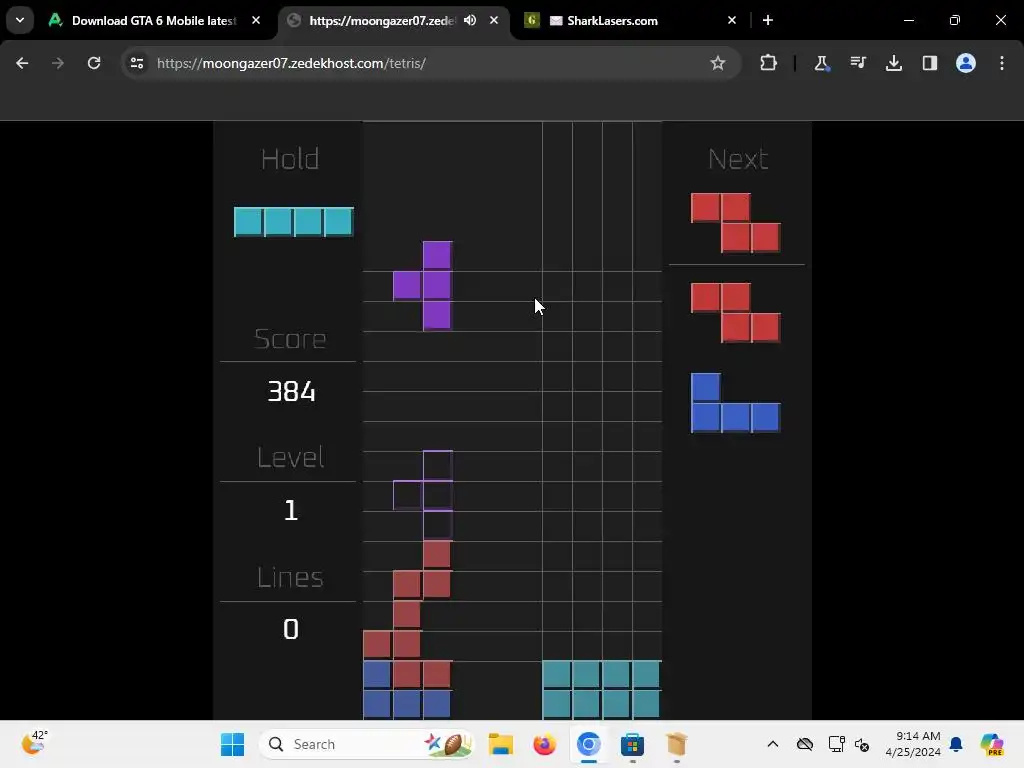Open the clock showing 9:14 AM
Image resolution: width=1024 pixels, height=768 pixels.
(x=913, y=744)
